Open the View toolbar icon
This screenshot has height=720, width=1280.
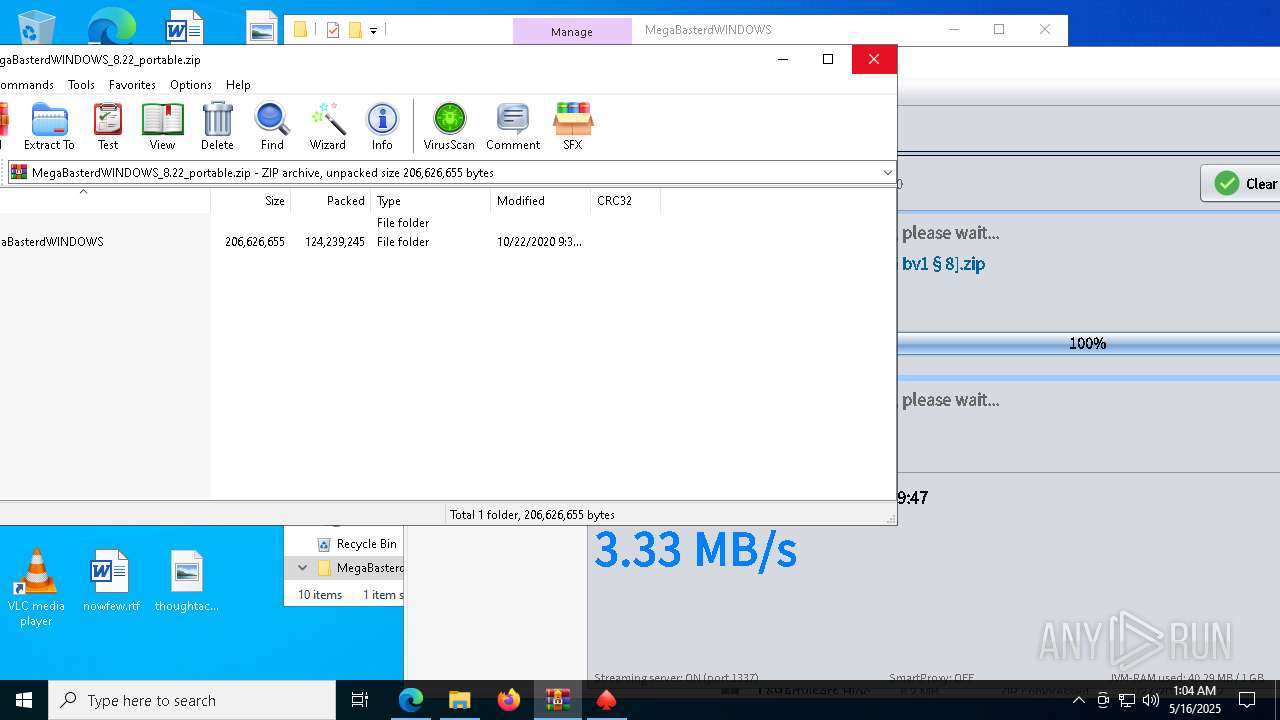(162, 126)
